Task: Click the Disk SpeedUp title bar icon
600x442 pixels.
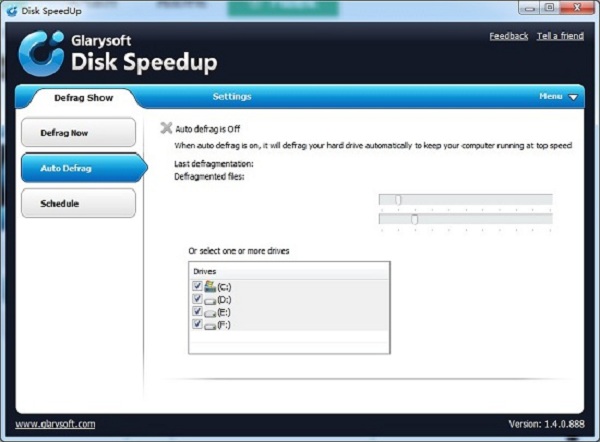Action: (x=12, y=11)
